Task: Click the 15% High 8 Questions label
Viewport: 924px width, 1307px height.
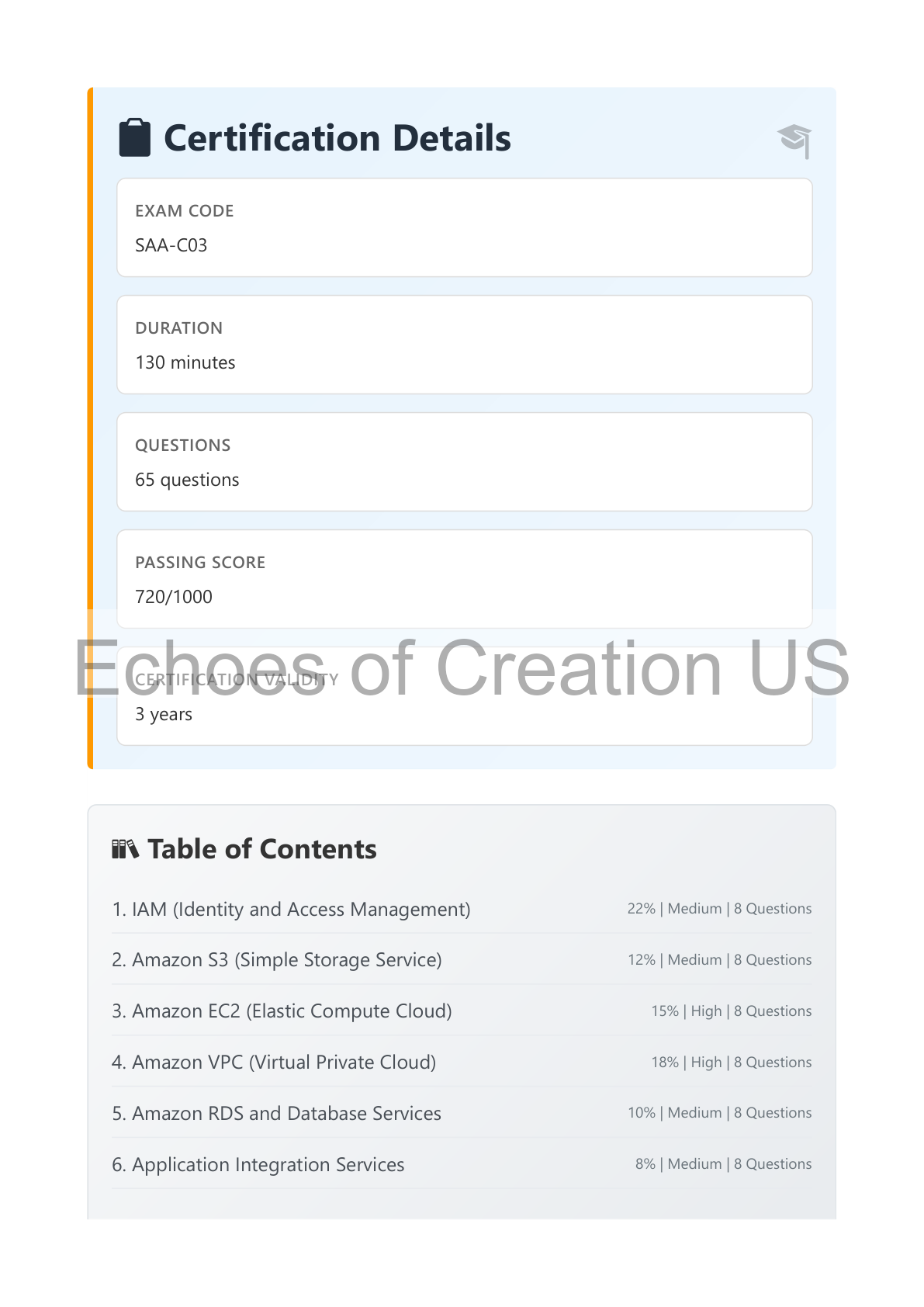Action: tap(731, 1011)
